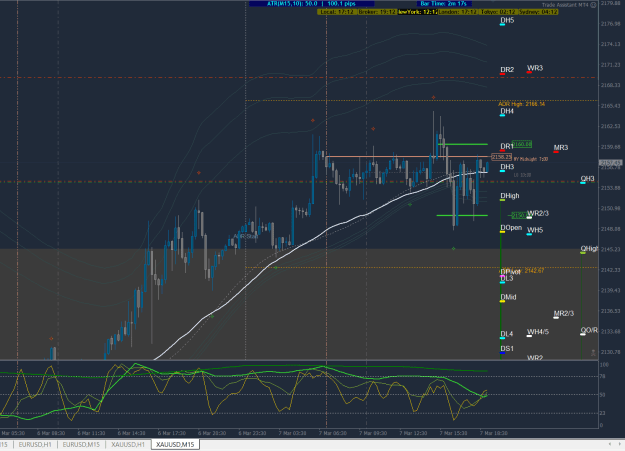The image size is (625, 451).
Task: Click the WR2/3 level label
Action: [x=538, y=213]
